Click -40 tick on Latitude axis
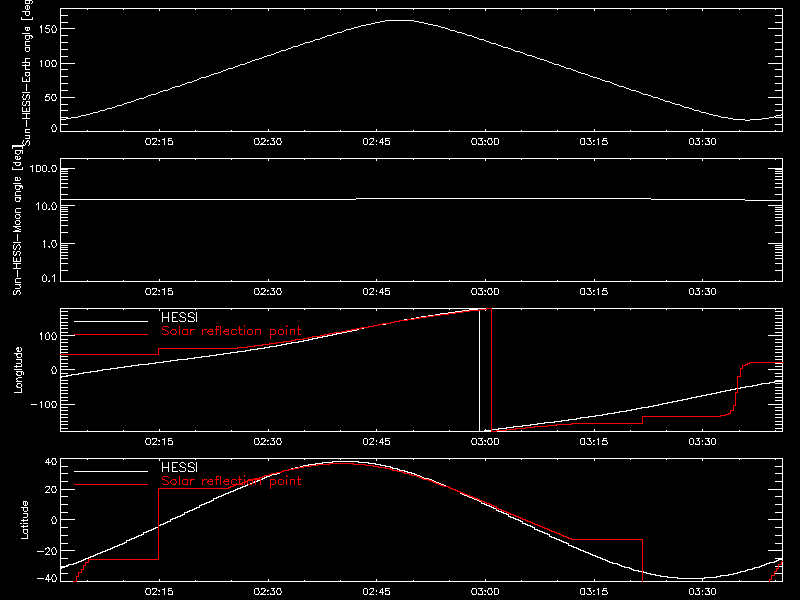Screen dimensions: 800x600 (47, 578)
